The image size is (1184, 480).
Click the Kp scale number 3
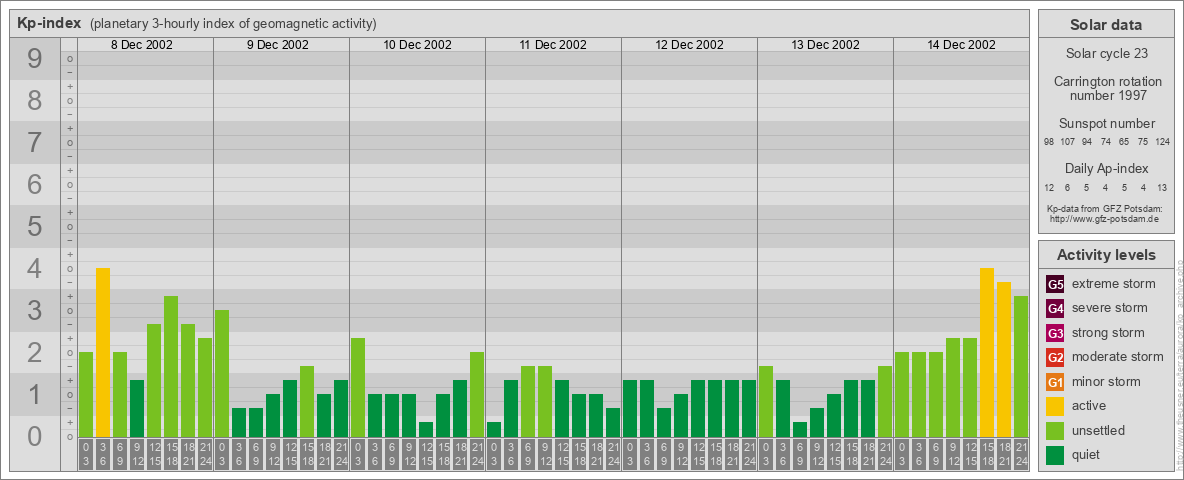pos(34,310)
